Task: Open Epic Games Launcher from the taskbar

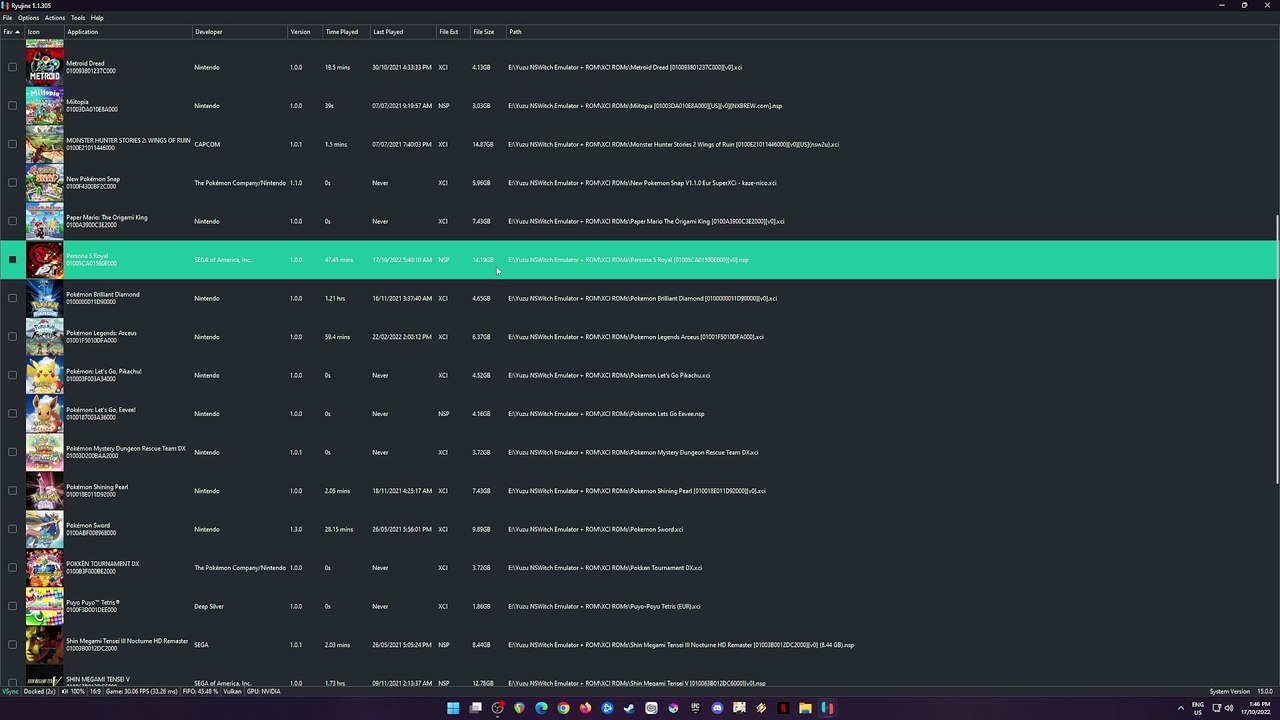Action: click(695, 708)
